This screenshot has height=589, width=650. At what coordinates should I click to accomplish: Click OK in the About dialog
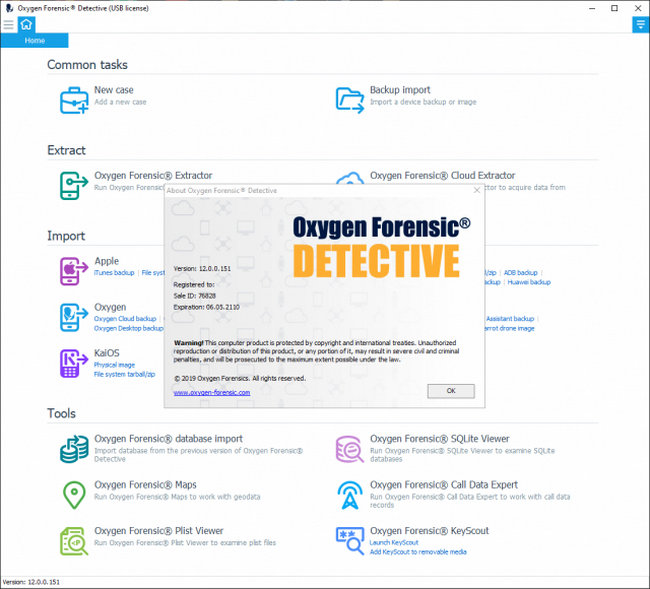[x=451, y=391]
